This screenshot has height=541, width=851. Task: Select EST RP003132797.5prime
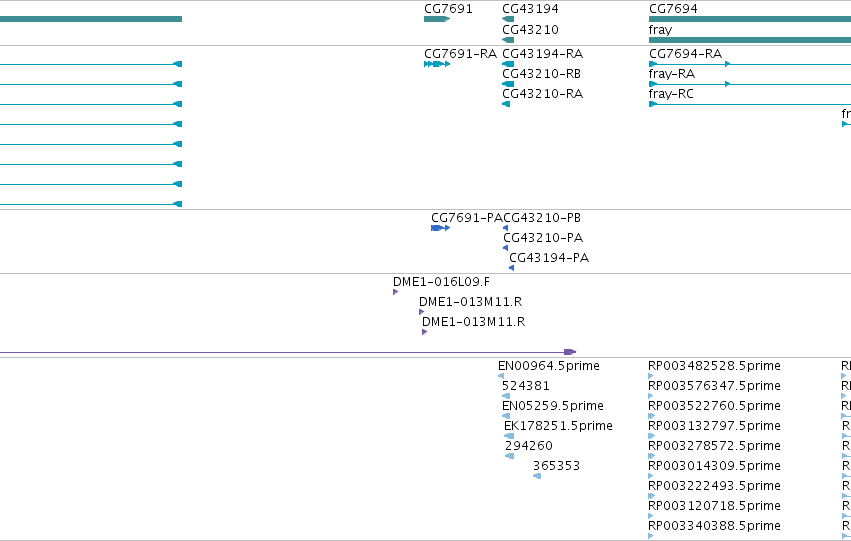click(714, 426)
